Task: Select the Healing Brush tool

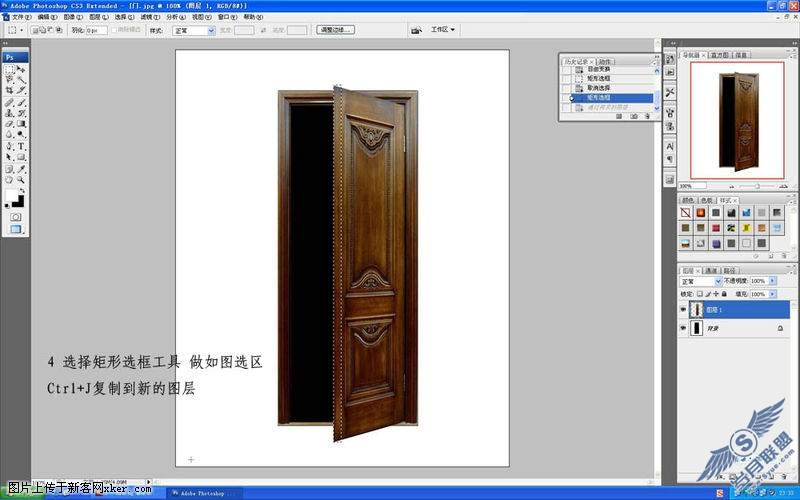Action: pos(10,103)
